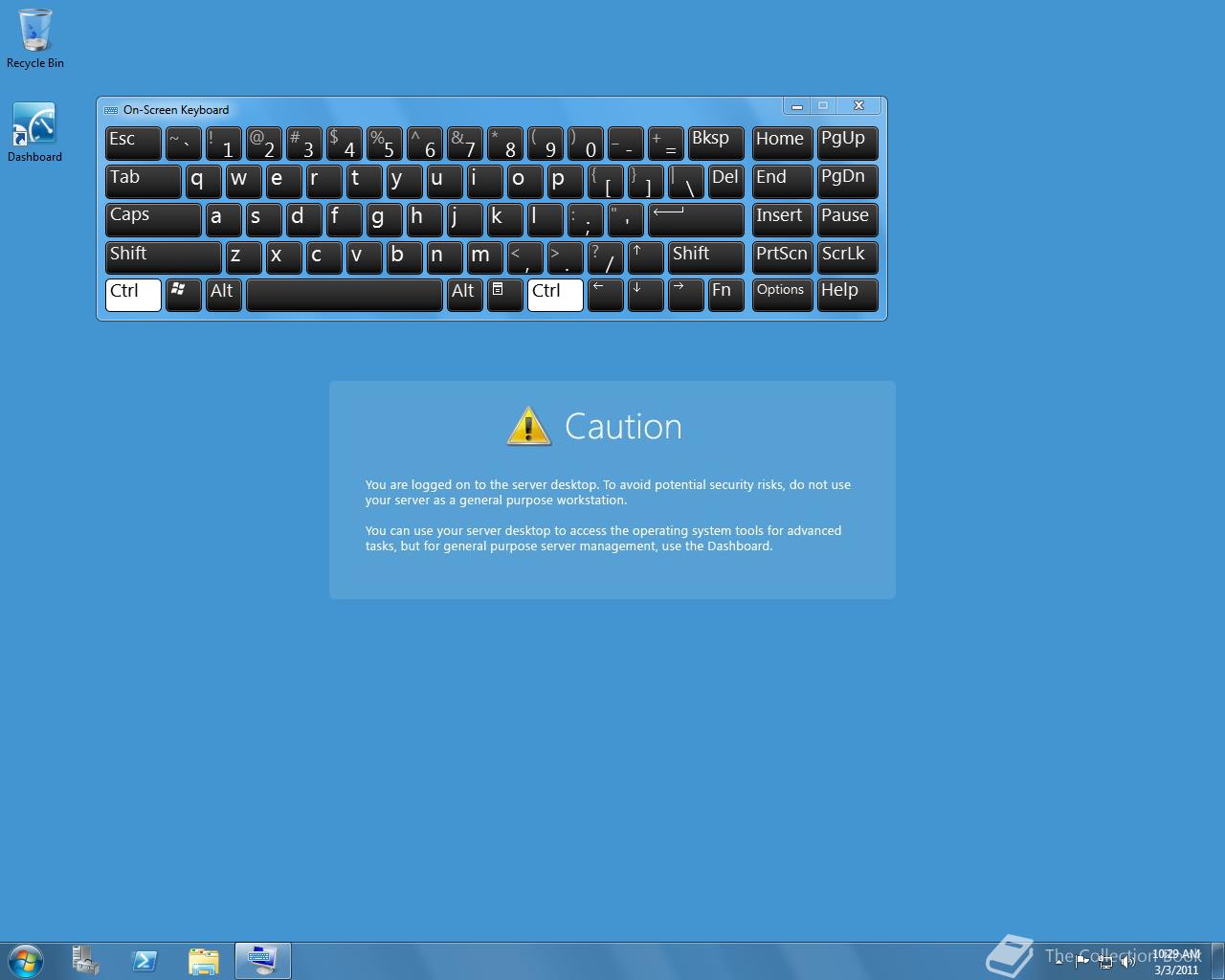This screenshot has width=1225, height=980.
Task: Click the space bar key
Action: [345, 295]
